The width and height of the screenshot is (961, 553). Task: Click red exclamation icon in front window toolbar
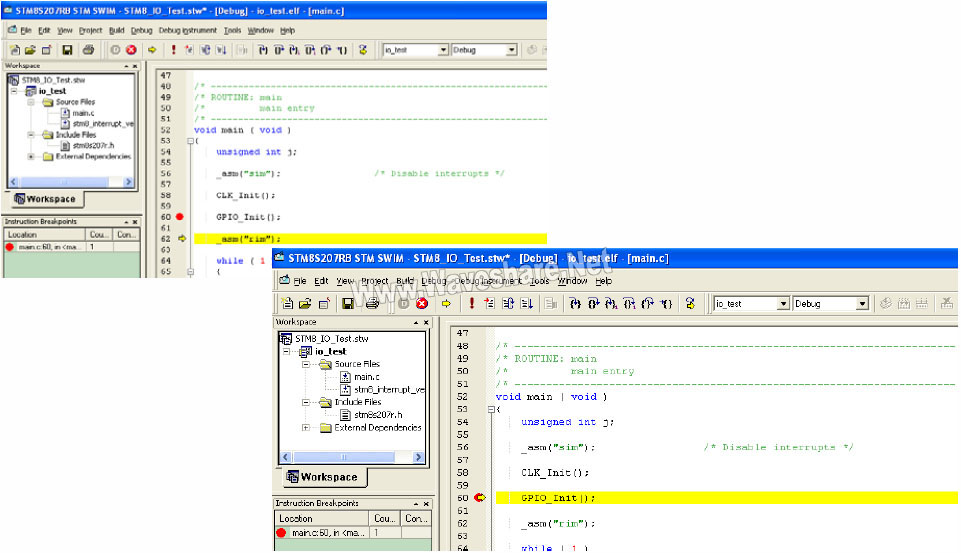[472, 304]
